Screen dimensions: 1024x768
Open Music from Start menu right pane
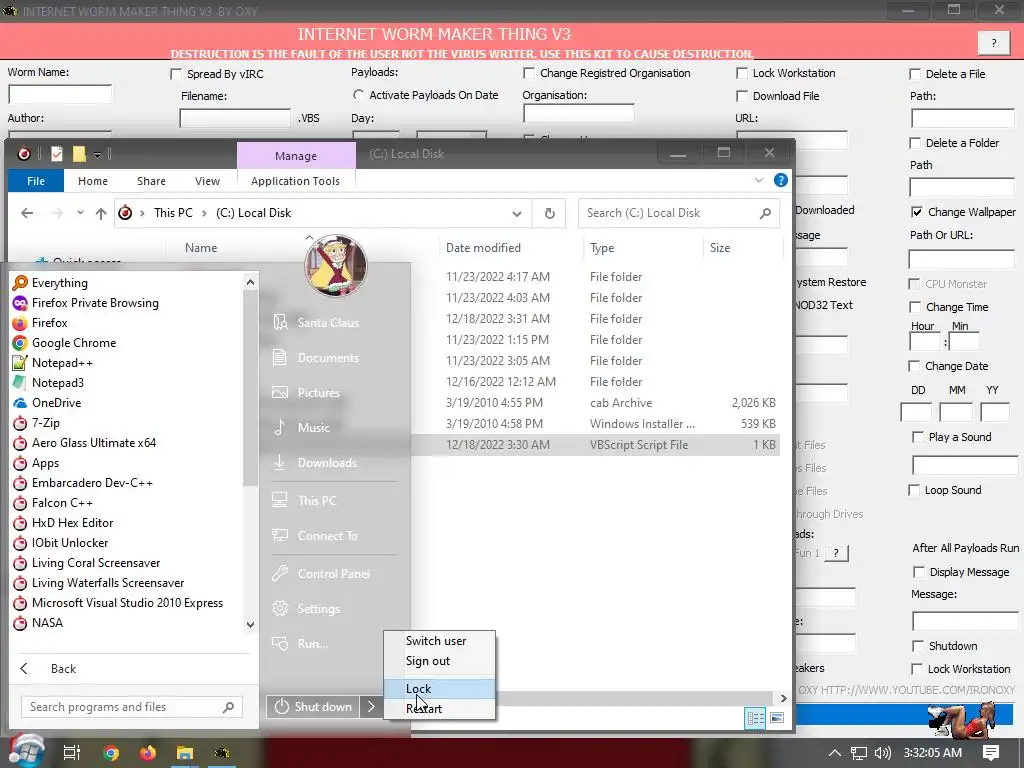tap(301, 428)
